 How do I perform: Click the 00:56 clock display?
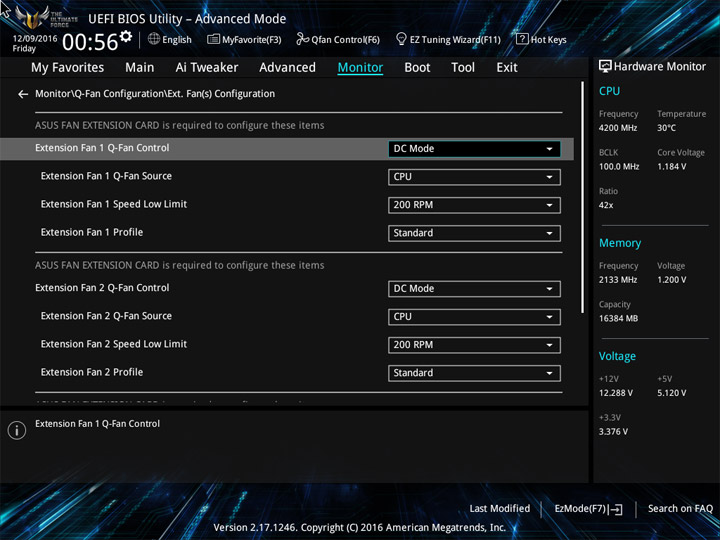pos(90,42)
